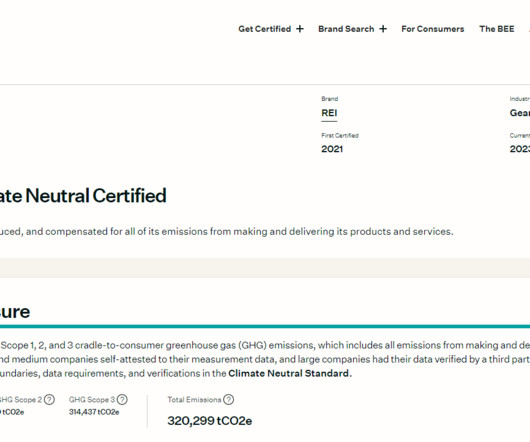Viewport: 530px width, 442px height.
Task: Open the Get Certified menu
Action: pyautogui.click(x=265, y=29)
